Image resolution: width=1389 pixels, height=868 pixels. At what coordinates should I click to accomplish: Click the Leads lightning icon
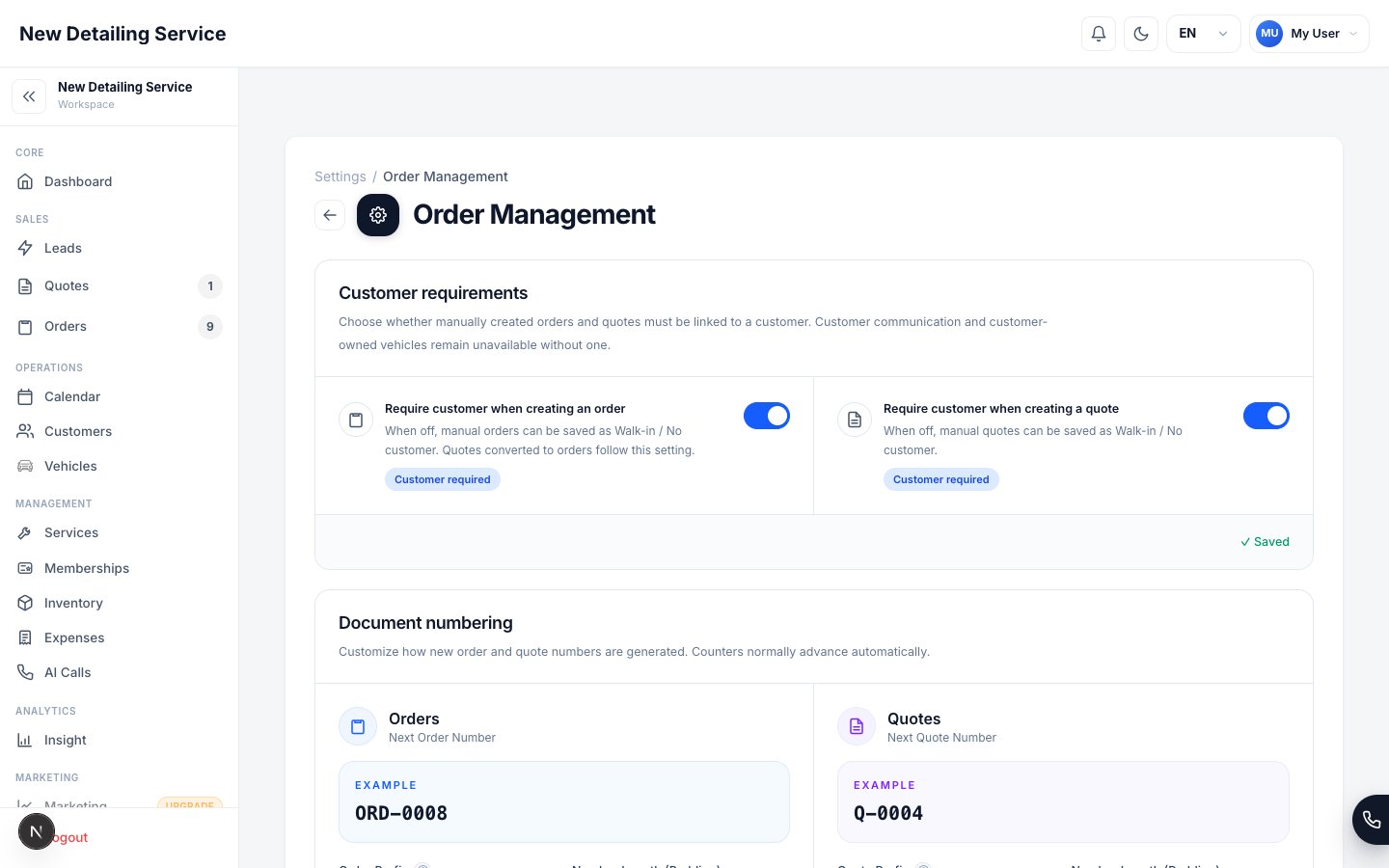pyautogui.click(x=25, y=248)
